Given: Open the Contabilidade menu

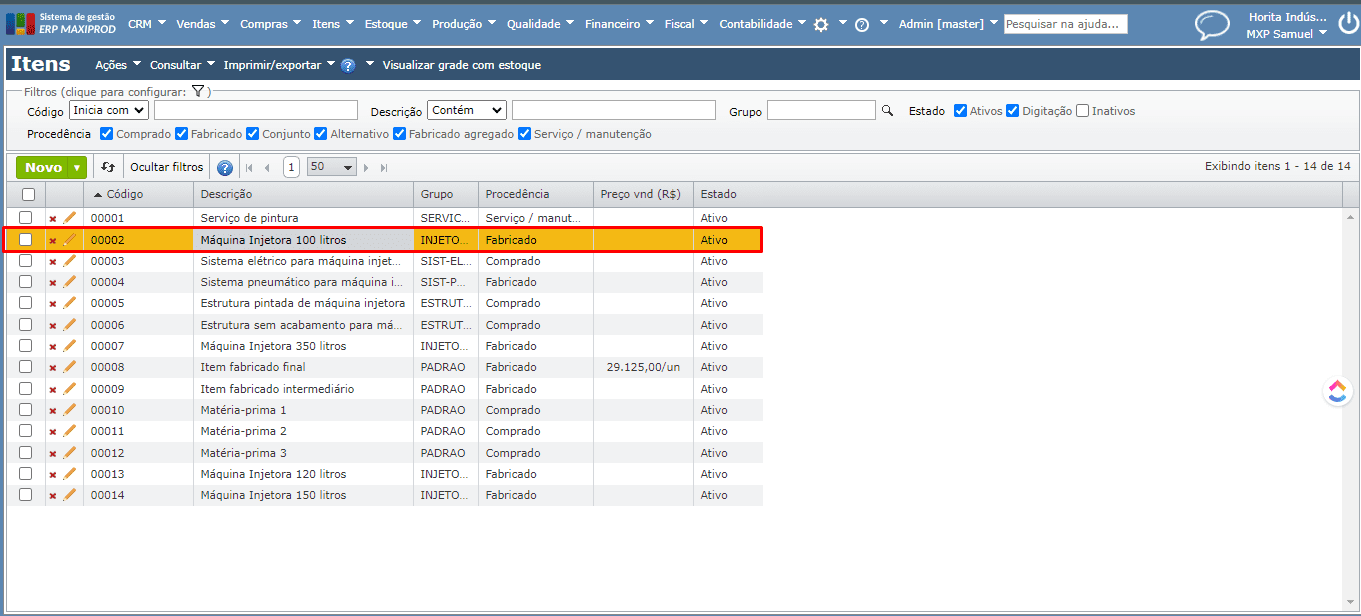Looking at the screenshot, I should coord(763,24).
